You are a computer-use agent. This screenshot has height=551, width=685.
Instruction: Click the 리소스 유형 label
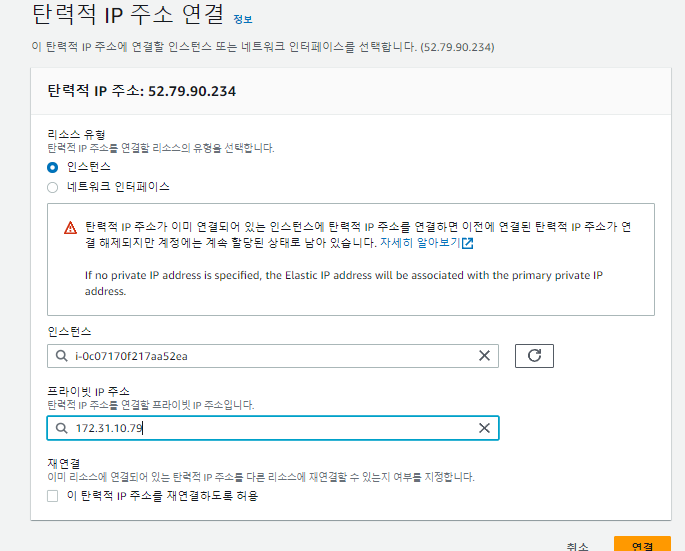(x=76, y=134)
